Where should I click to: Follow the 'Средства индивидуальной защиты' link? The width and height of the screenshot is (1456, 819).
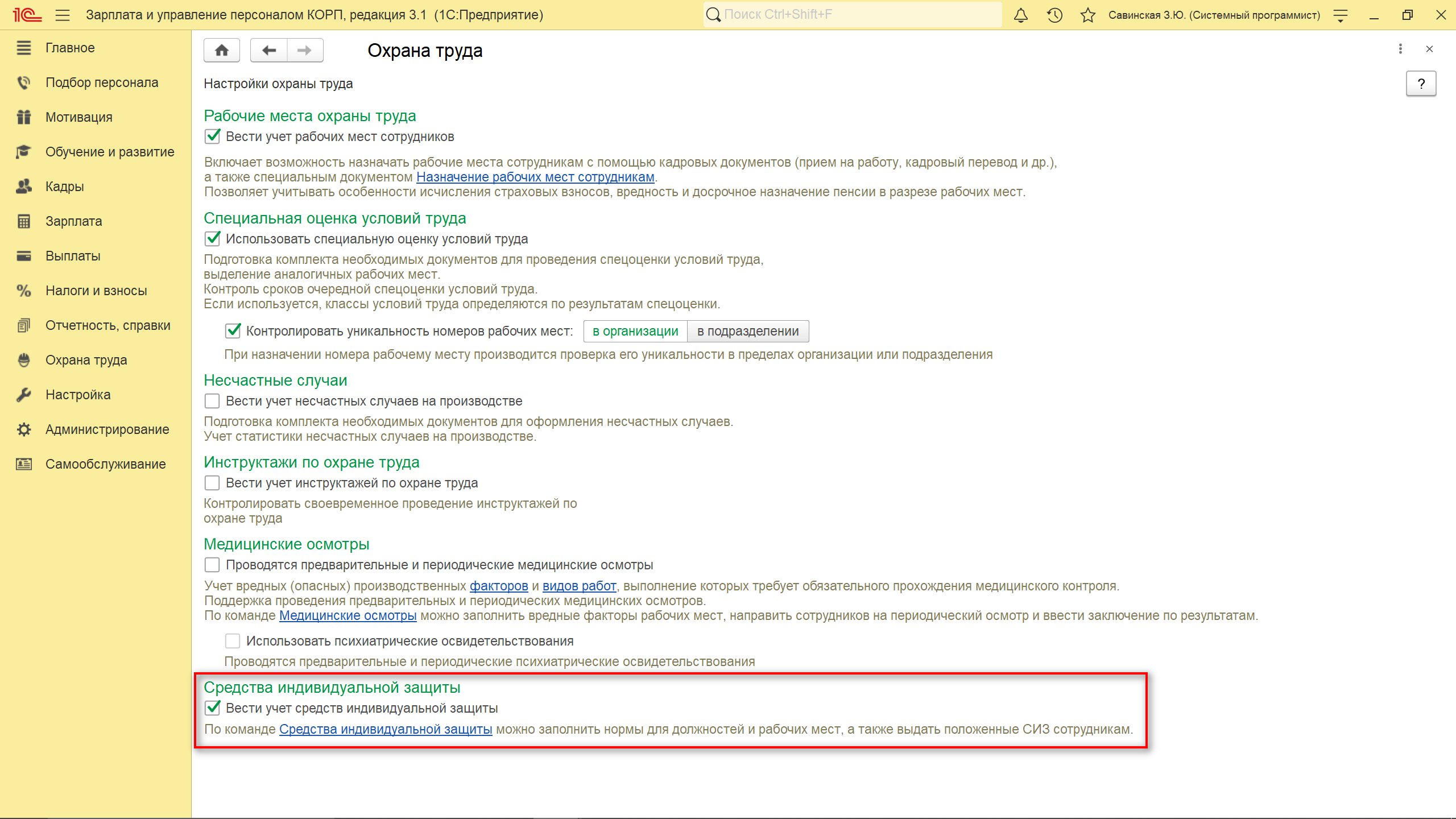point(386,729)
